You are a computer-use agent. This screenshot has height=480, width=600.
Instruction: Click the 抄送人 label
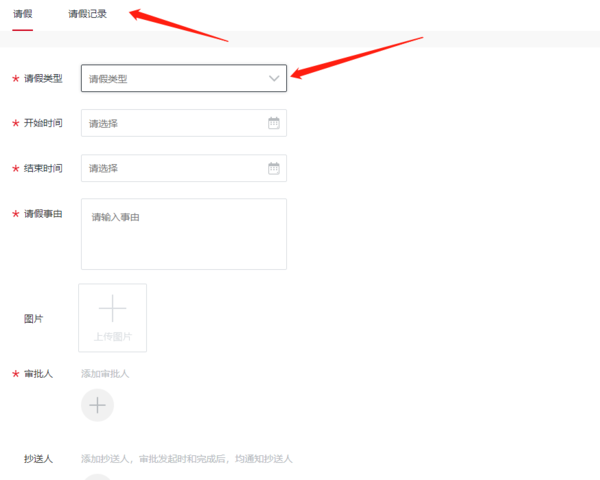click(38, 459)
